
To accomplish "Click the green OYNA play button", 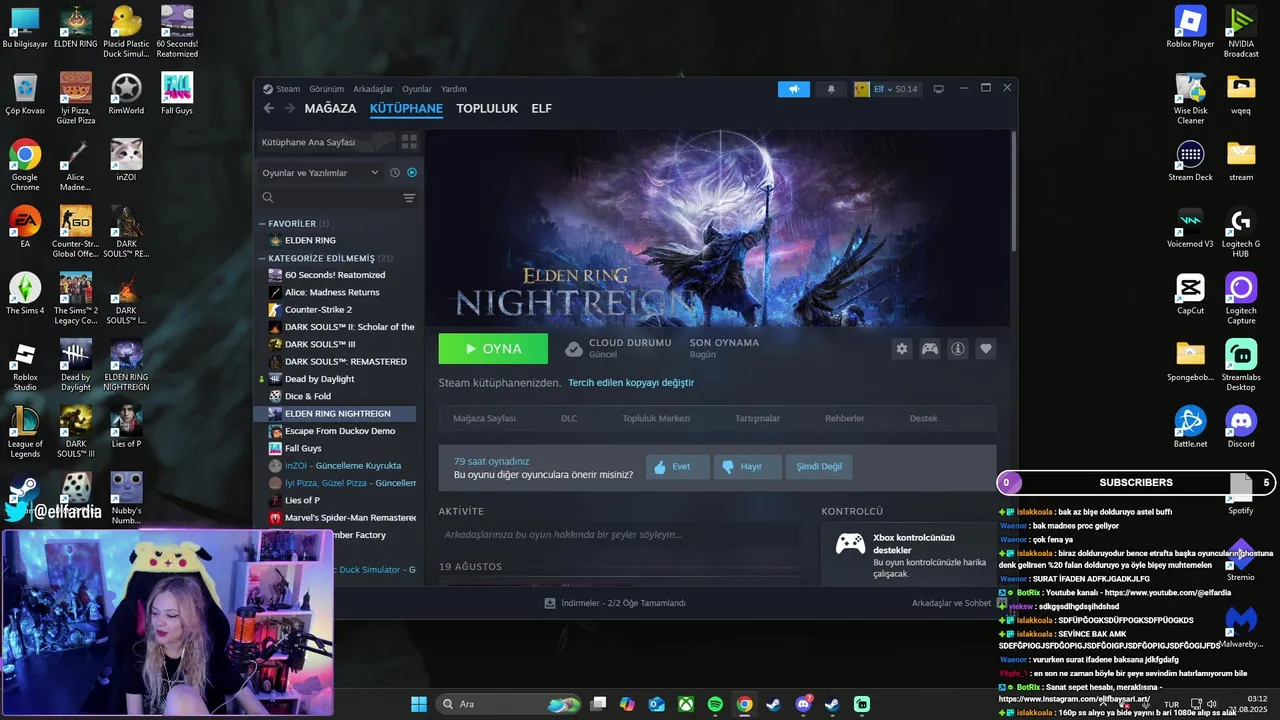I will [x=493, y=349].
